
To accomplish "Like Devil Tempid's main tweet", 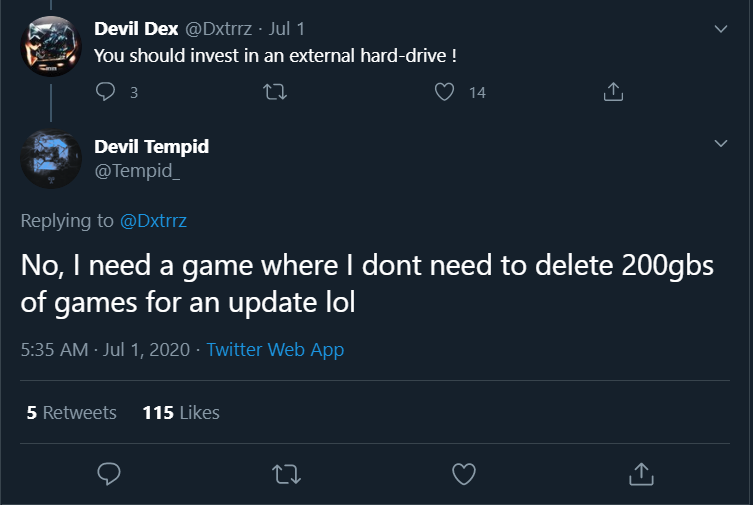I will [x=463, y=472].
